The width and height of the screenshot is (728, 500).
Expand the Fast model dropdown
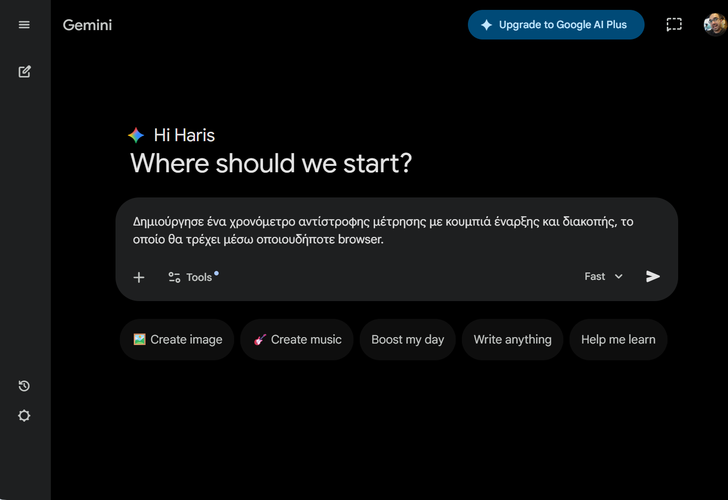point(603,277)
